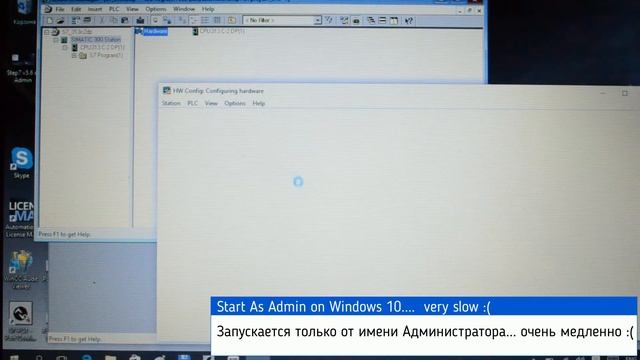This screenshot has height=360, width=640.
Task: Click 'Press F1 to get Help' status text in SIMATIC Manager
Action: 64,234
